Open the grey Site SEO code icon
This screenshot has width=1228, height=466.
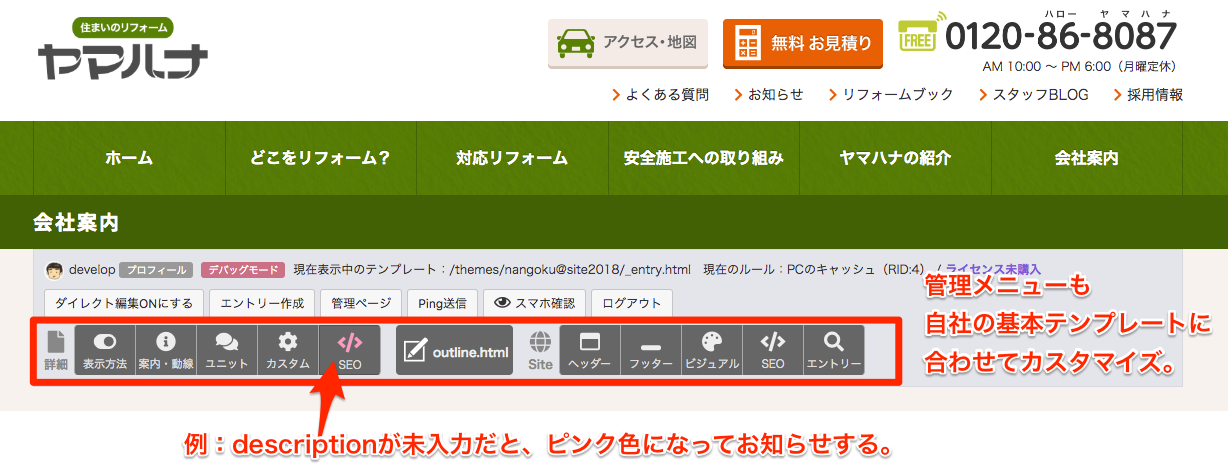(772, 350)
